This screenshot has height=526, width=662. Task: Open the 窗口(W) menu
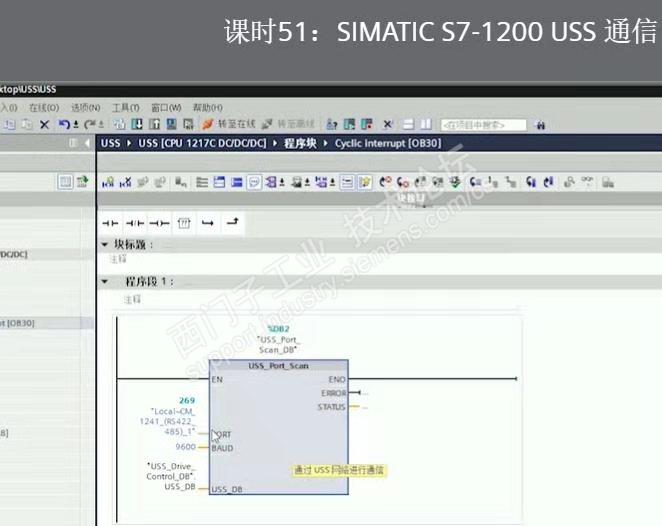[x=166, y=108]
